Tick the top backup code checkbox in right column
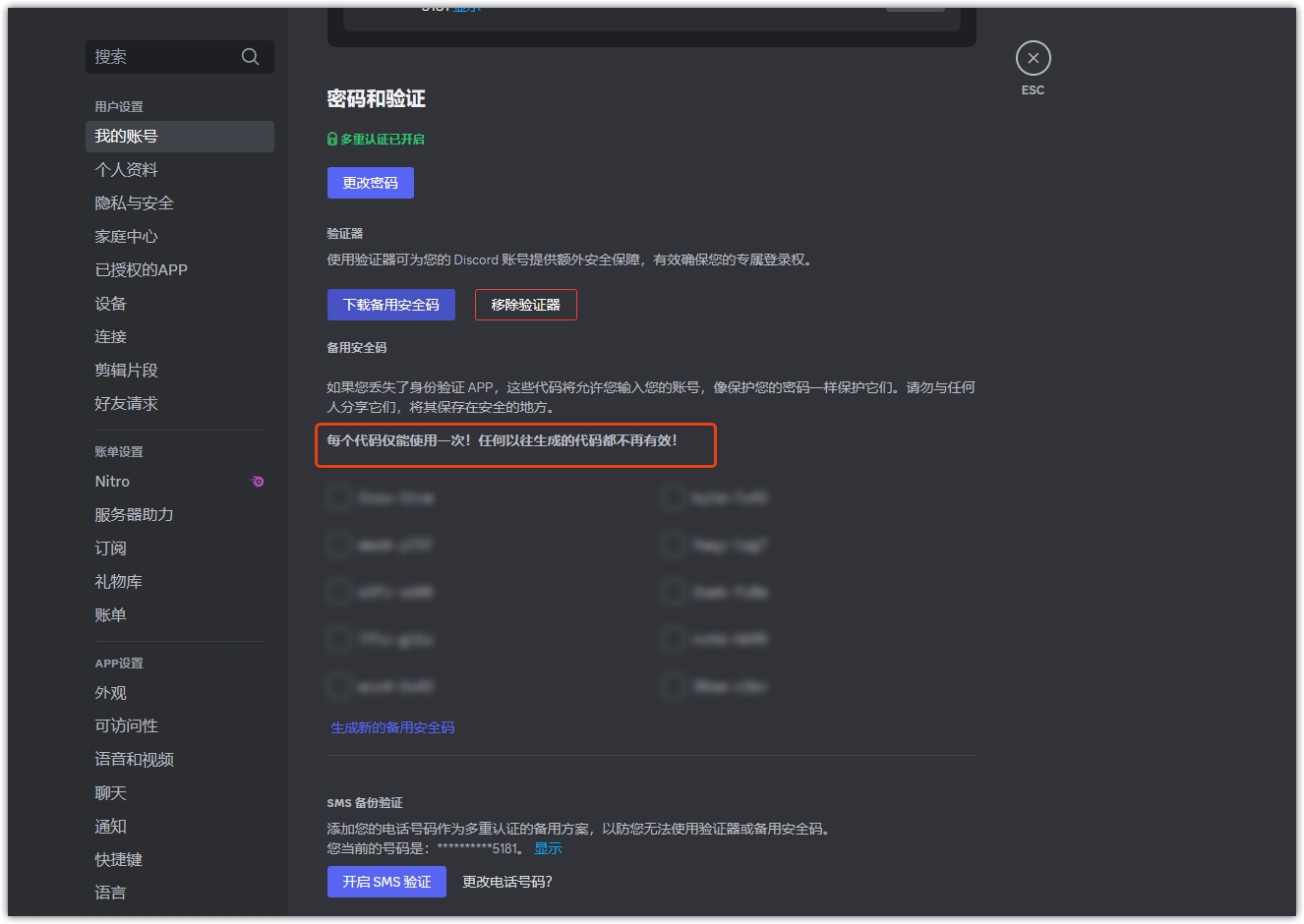Viewport: 1304px width, 924px height. point(674,497)
